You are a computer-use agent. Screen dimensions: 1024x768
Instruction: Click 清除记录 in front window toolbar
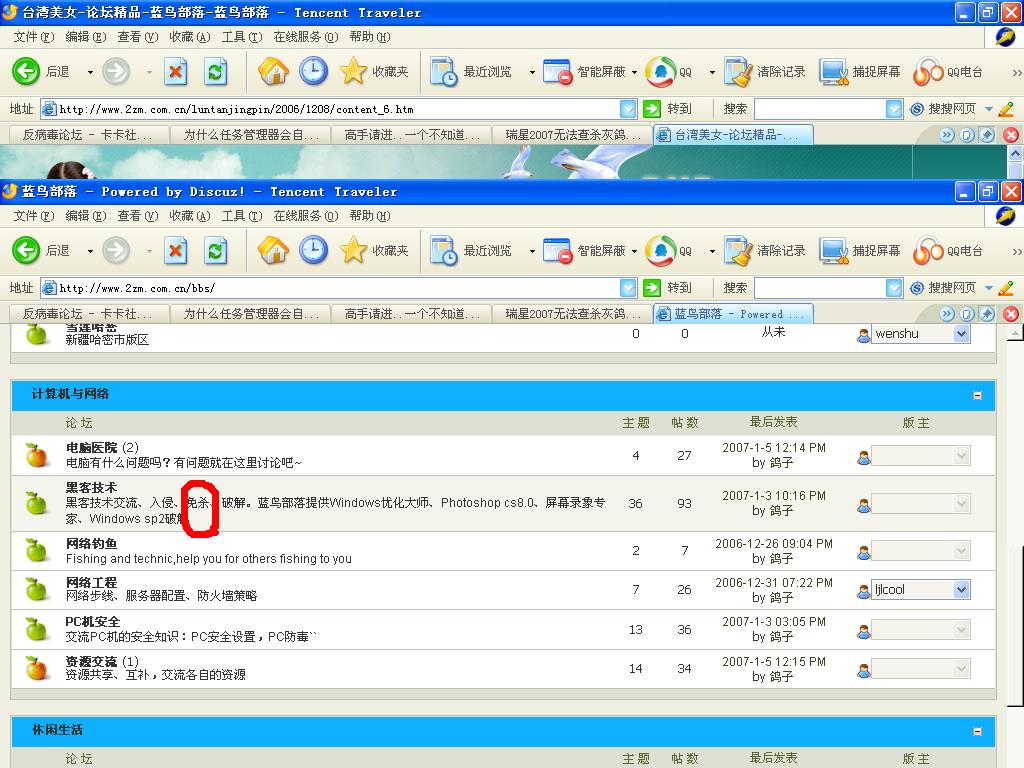pos(765,251)
